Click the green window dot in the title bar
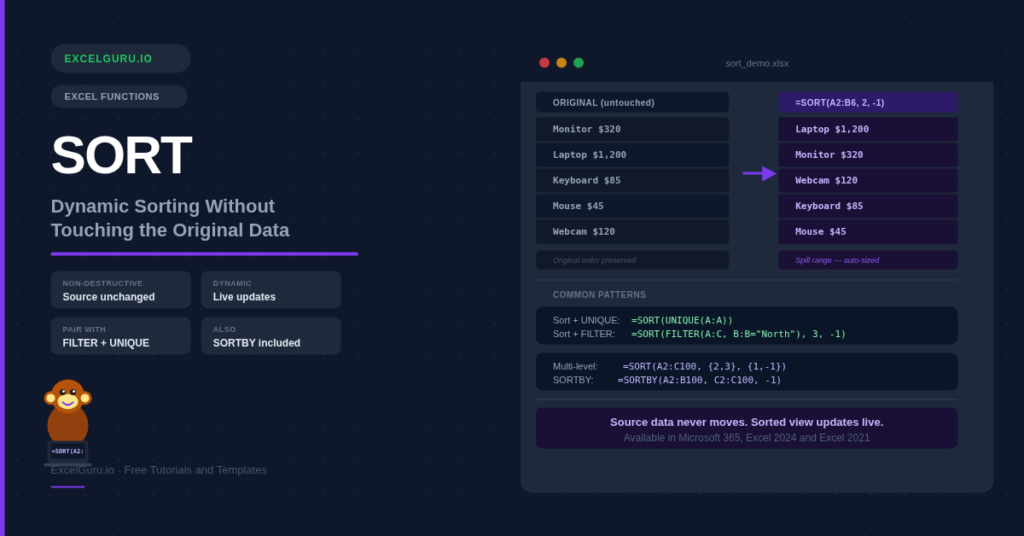1024x536 pixels. (578, 63)
